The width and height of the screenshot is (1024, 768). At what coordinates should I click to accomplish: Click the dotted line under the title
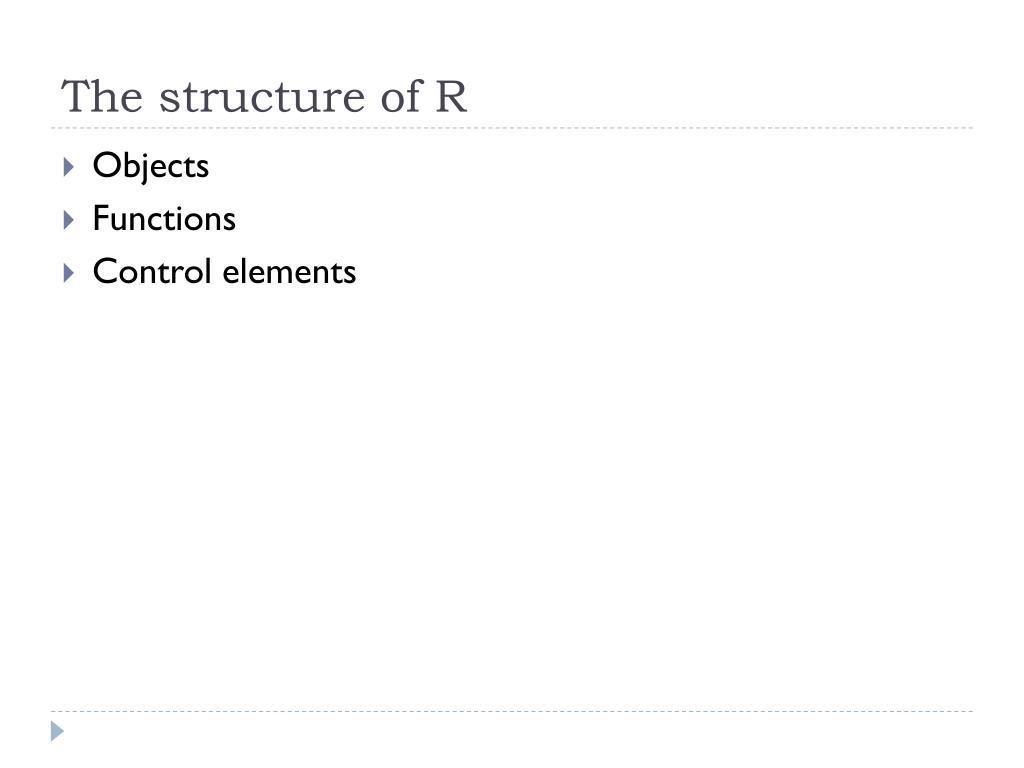512,128
